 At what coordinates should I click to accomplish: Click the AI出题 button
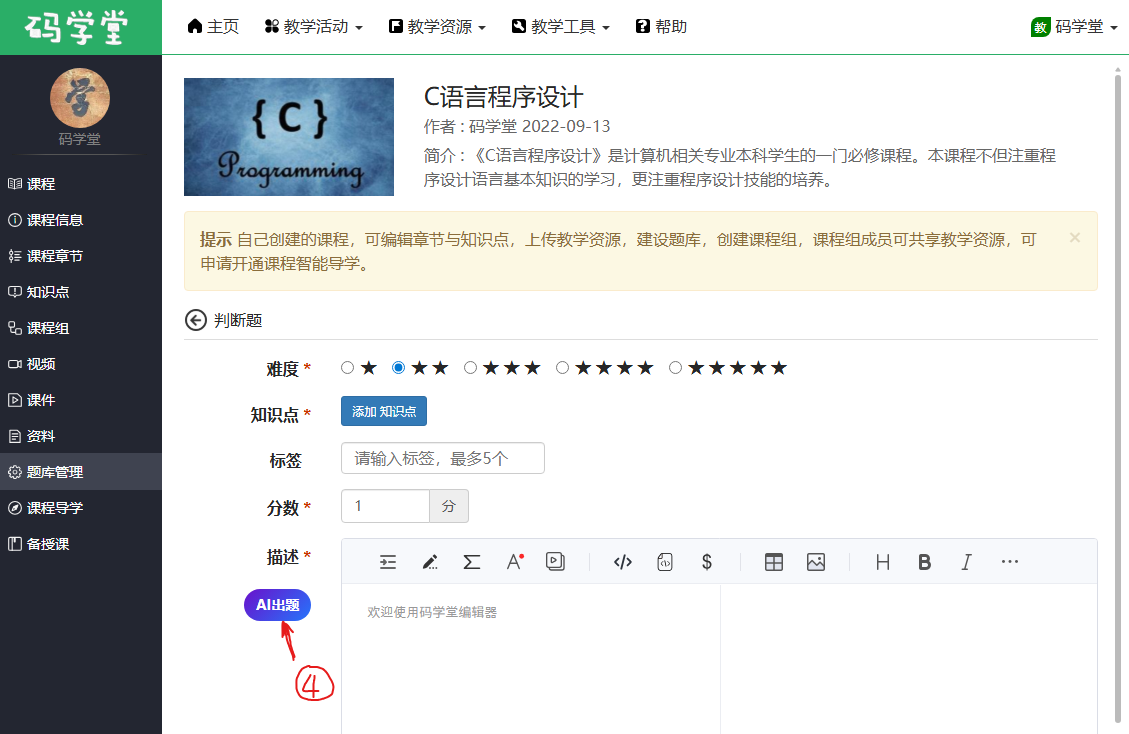point(277,605)
